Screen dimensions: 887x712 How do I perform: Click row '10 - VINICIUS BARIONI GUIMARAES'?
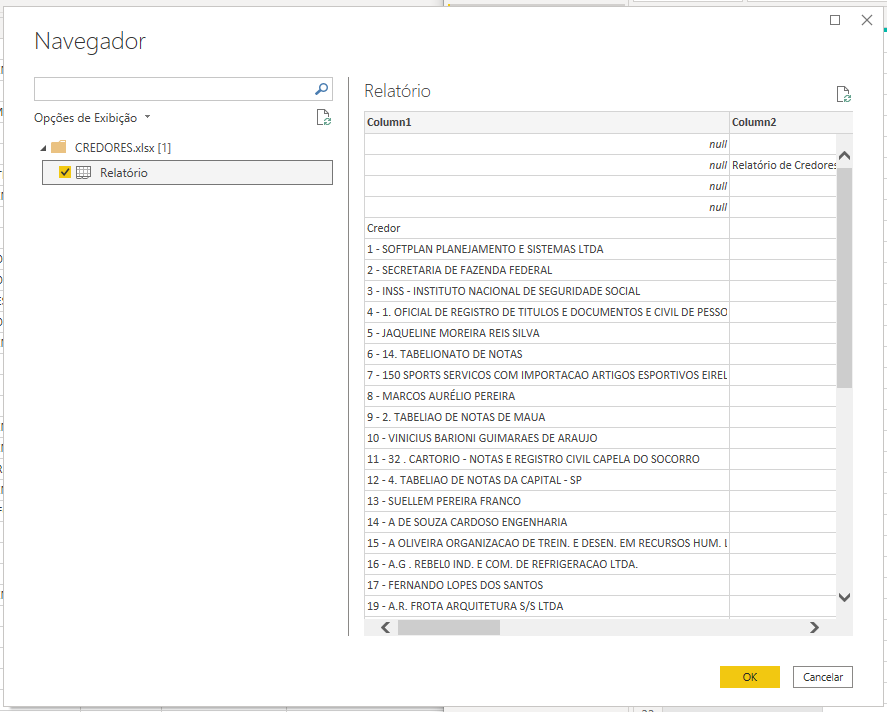547,438
